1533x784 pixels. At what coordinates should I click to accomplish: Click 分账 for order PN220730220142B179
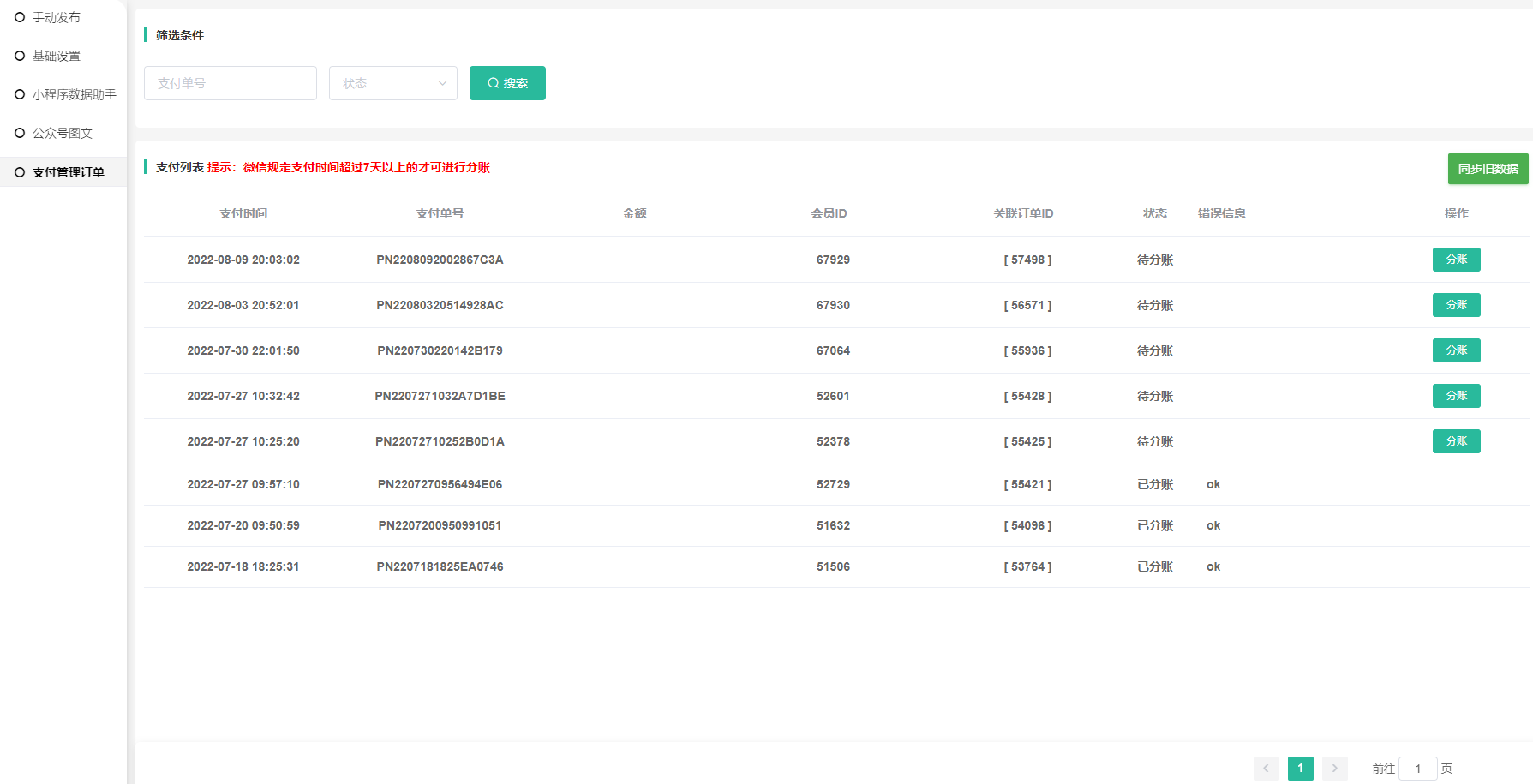coord(1456,350)
